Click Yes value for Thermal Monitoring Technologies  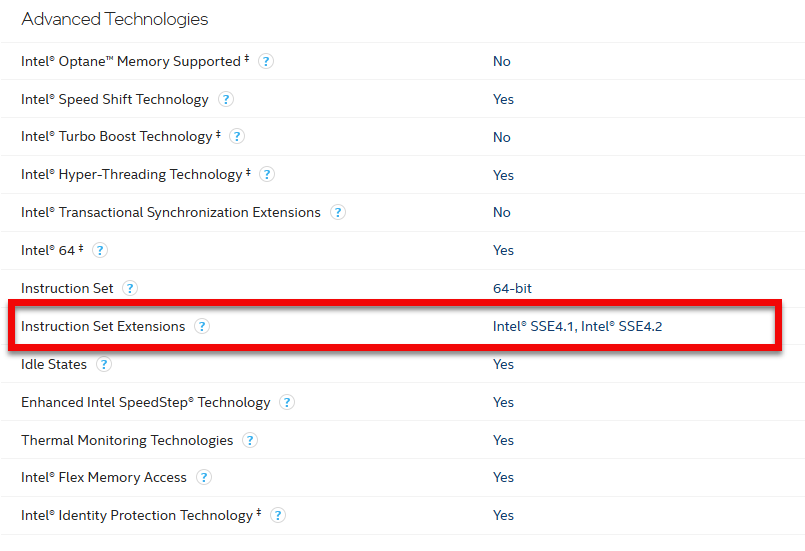[503, 440]
